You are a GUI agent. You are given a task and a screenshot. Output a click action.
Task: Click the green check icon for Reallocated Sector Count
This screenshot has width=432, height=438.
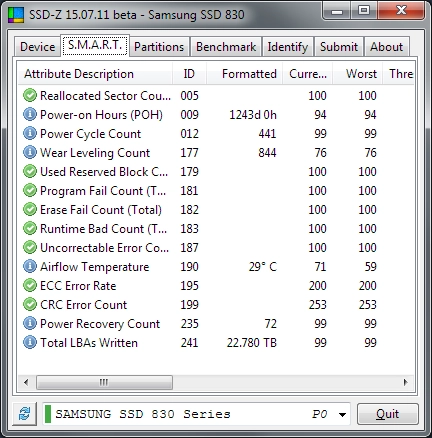30,95
